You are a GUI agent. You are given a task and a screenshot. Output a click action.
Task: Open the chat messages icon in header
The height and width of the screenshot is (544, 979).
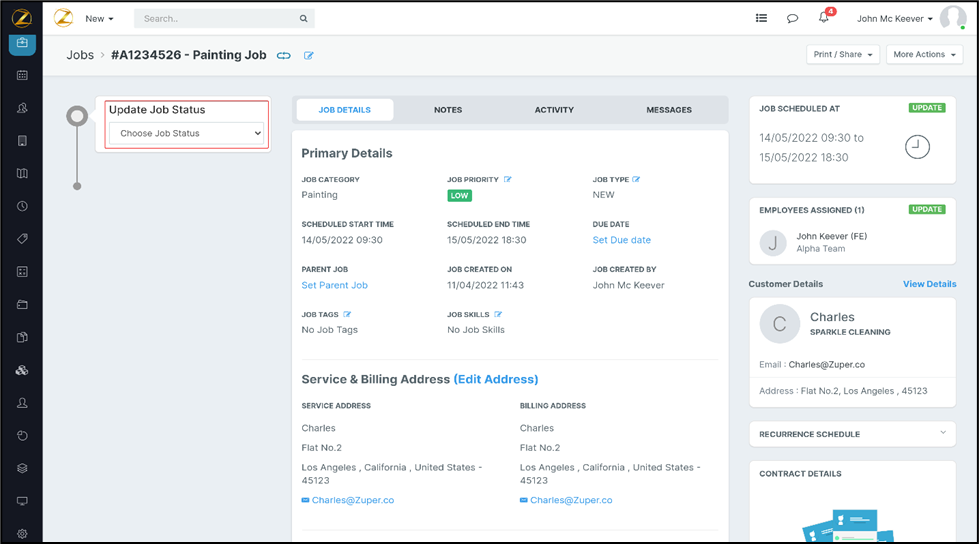tap(792, 18)
